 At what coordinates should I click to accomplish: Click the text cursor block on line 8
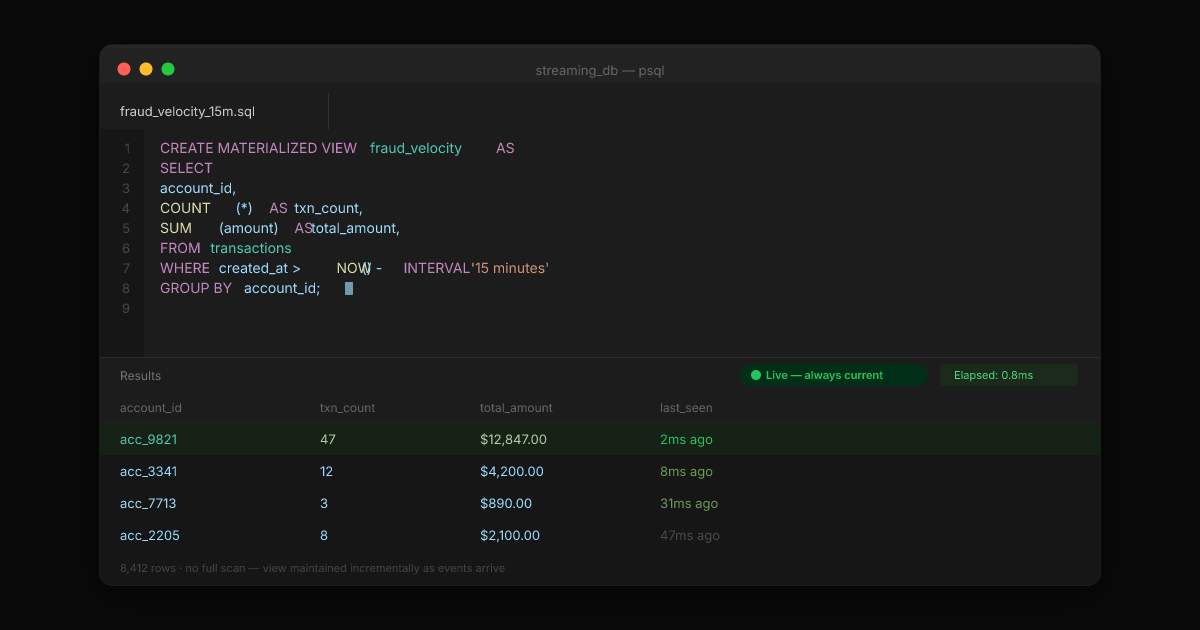pos(349,288)
